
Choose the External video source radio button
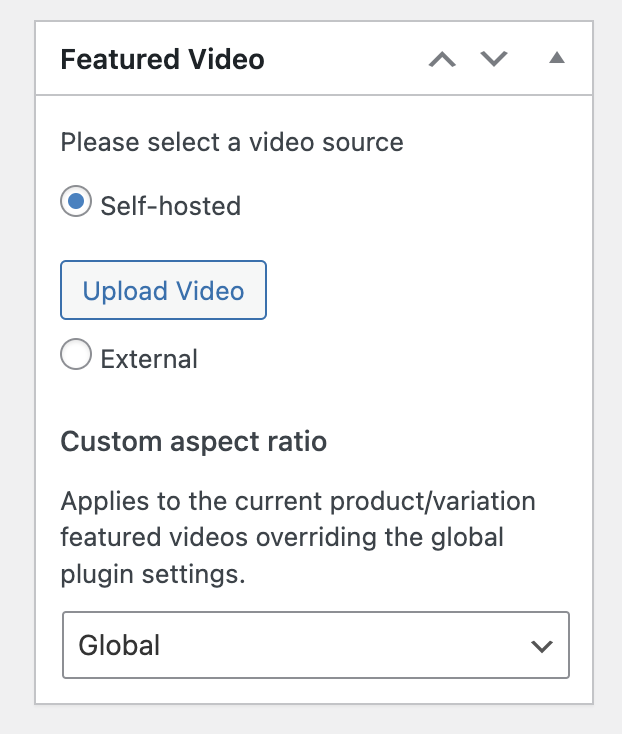tap(76, 356)
